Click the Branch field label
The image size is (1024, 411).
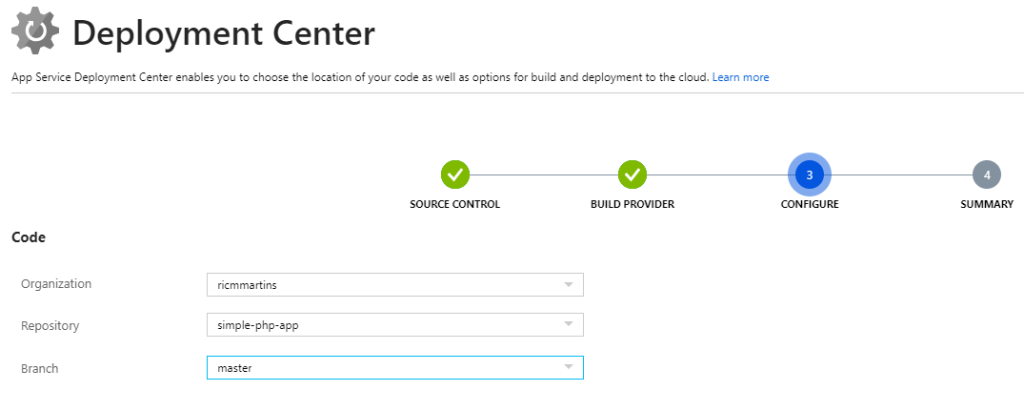(x=39, y=369)
